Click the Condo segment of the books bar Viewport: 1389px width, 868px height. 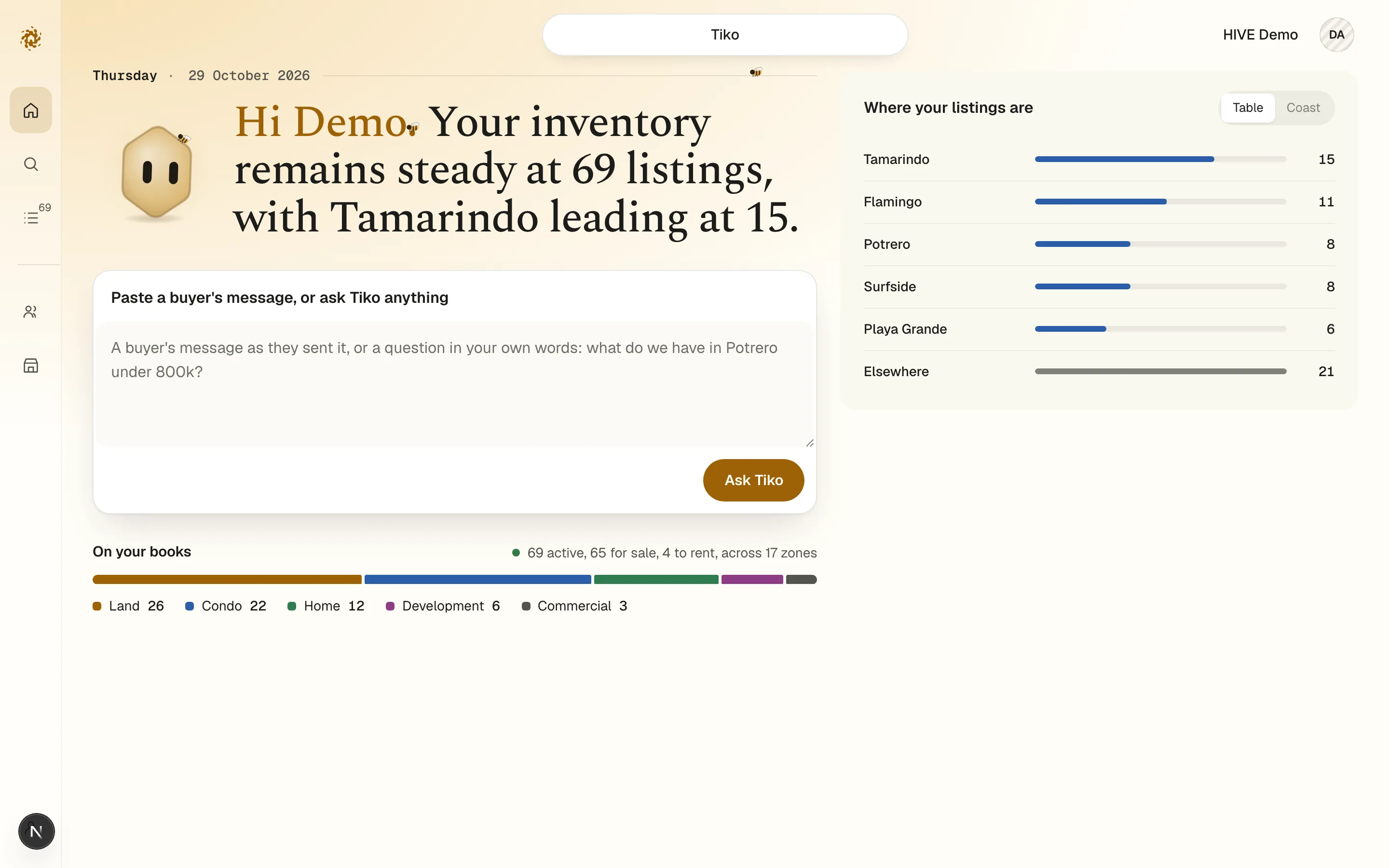click(x=477, y=579)
